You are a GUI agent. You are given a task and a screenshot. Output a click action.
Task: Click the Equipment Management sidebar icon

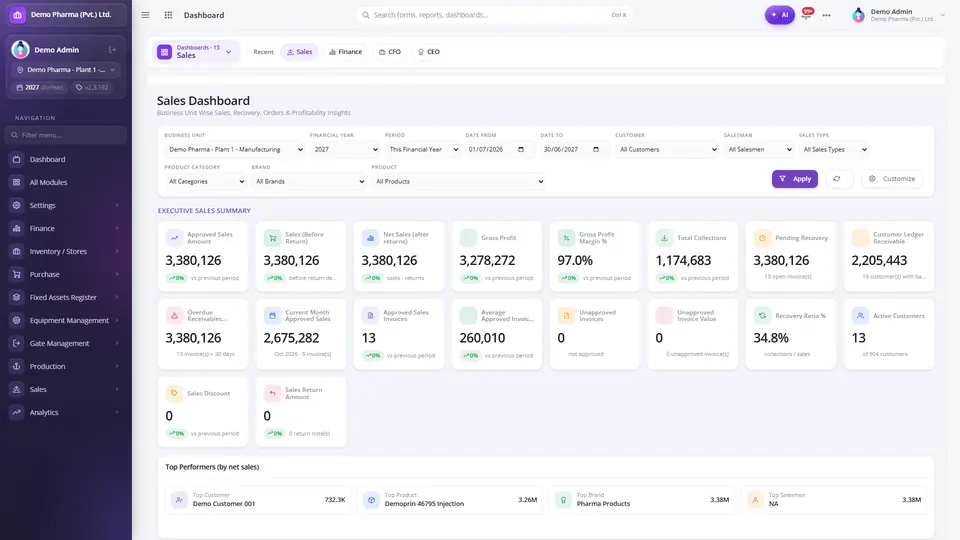tap(17, 320)
